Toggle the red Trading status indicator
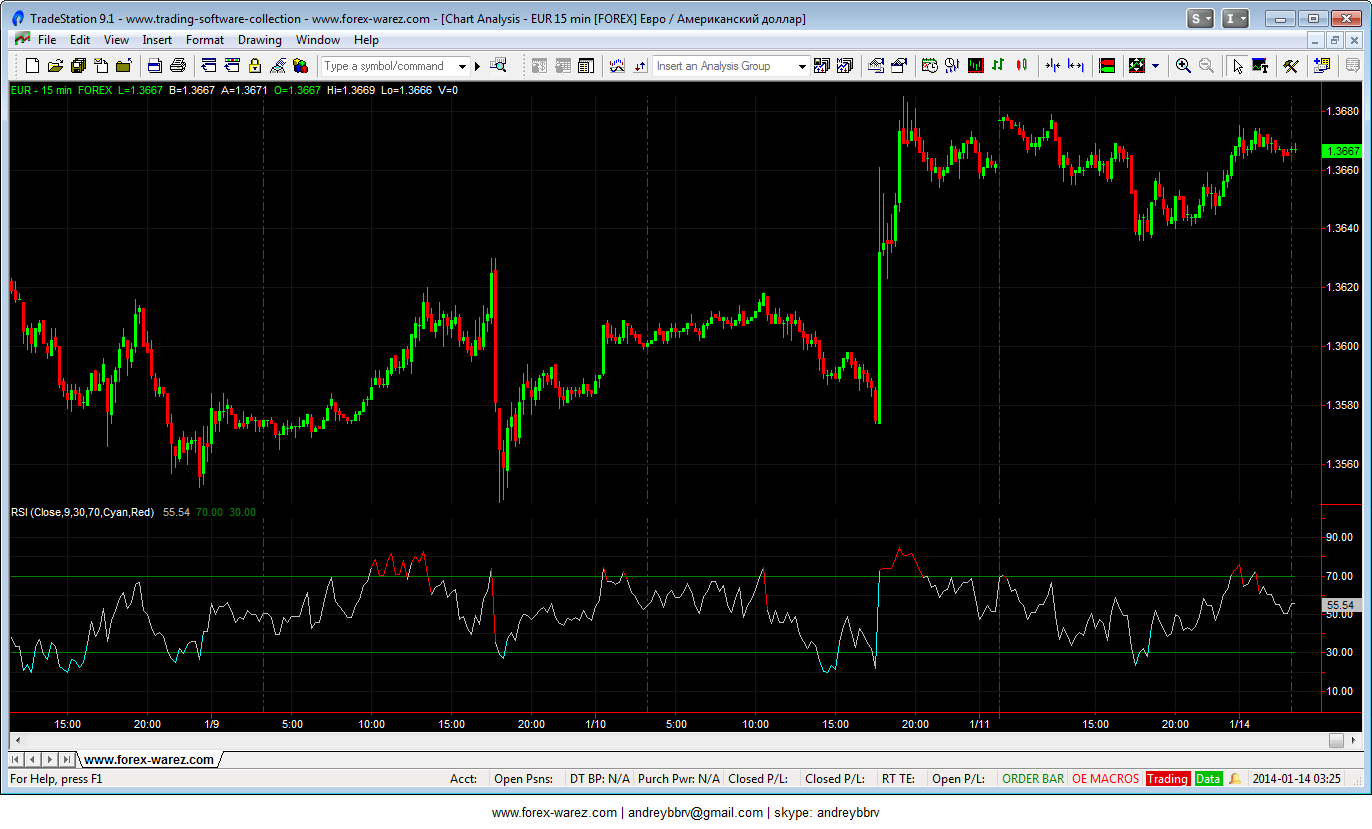 [x=1167, y=779]
